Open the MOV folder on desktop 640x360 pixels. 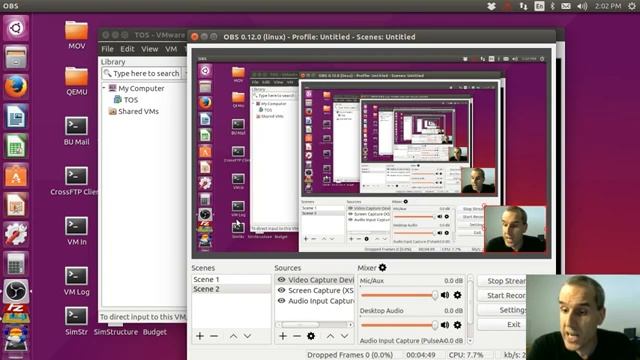click(x=76, y=35)
